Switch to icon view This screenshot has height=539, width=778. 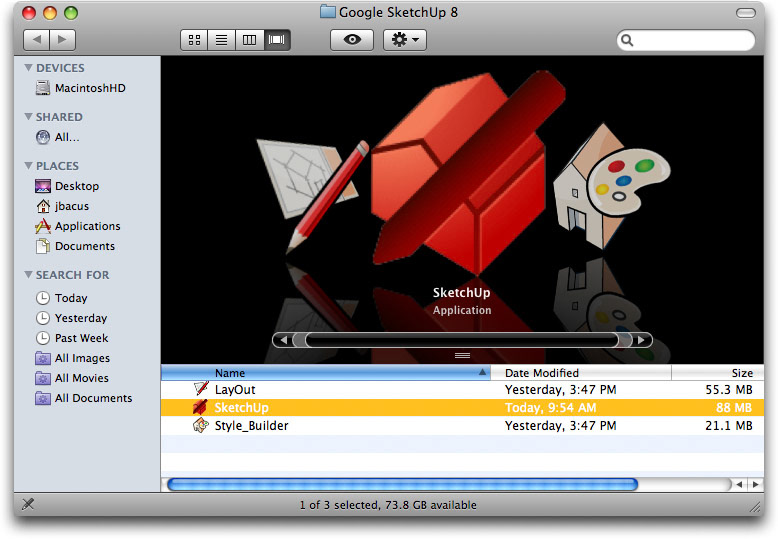point(194,40)
